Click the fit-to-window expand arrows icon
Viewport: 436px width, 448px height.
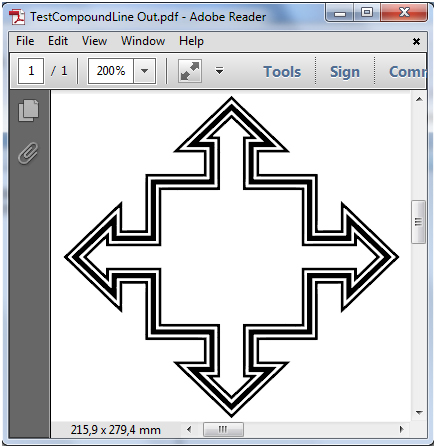coord(190,71)
